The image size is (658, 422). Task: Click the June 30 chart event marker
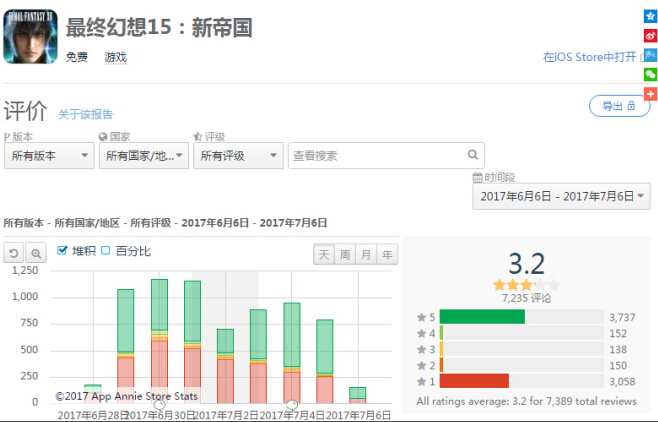[159, 405]
